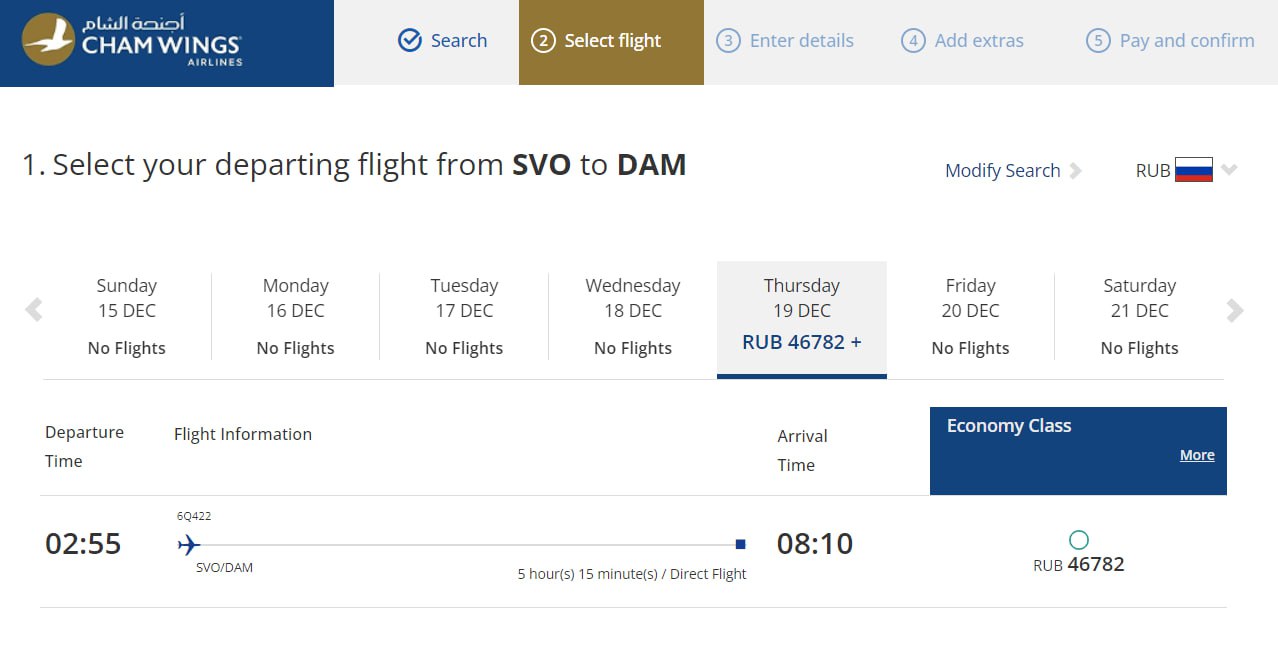Screen dimensions: 1278x654
Task: Click the Wednesday 18 DEC date tab
Action: click(x=633, y=316)
